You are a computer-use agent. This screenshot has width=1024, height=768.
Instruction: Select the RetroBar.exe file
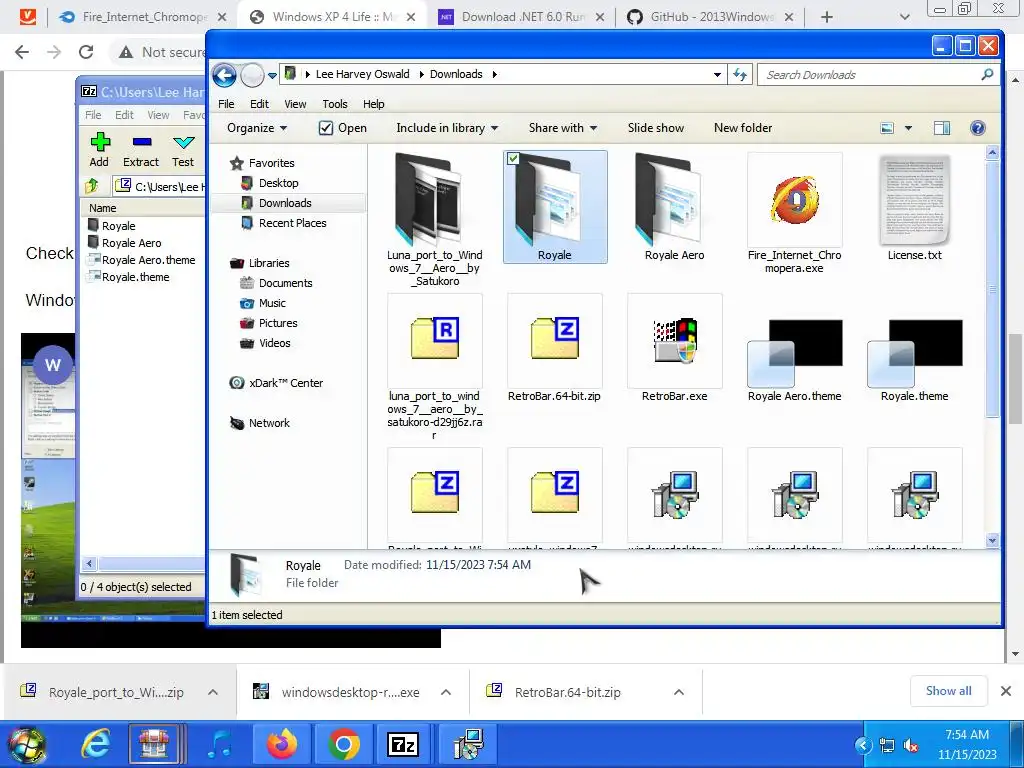click(674, 348)
